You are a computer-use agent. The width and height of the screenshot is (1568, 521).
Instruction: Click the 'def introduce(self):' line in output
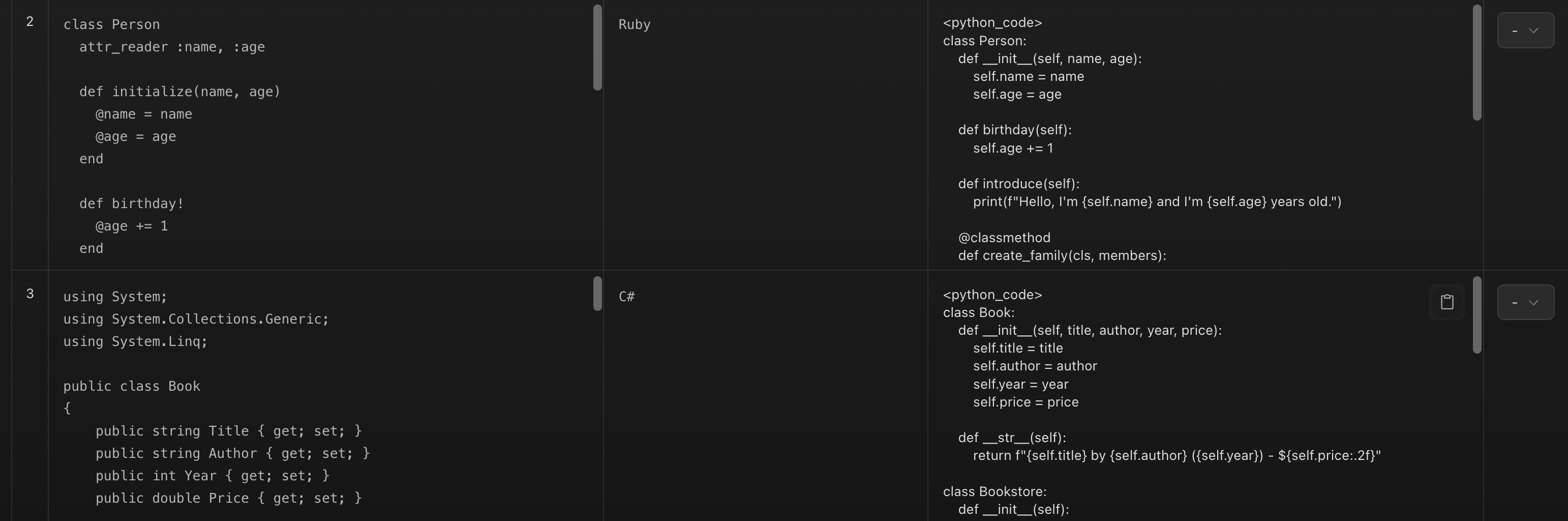pyautogui.click(x=1018, y=184)
